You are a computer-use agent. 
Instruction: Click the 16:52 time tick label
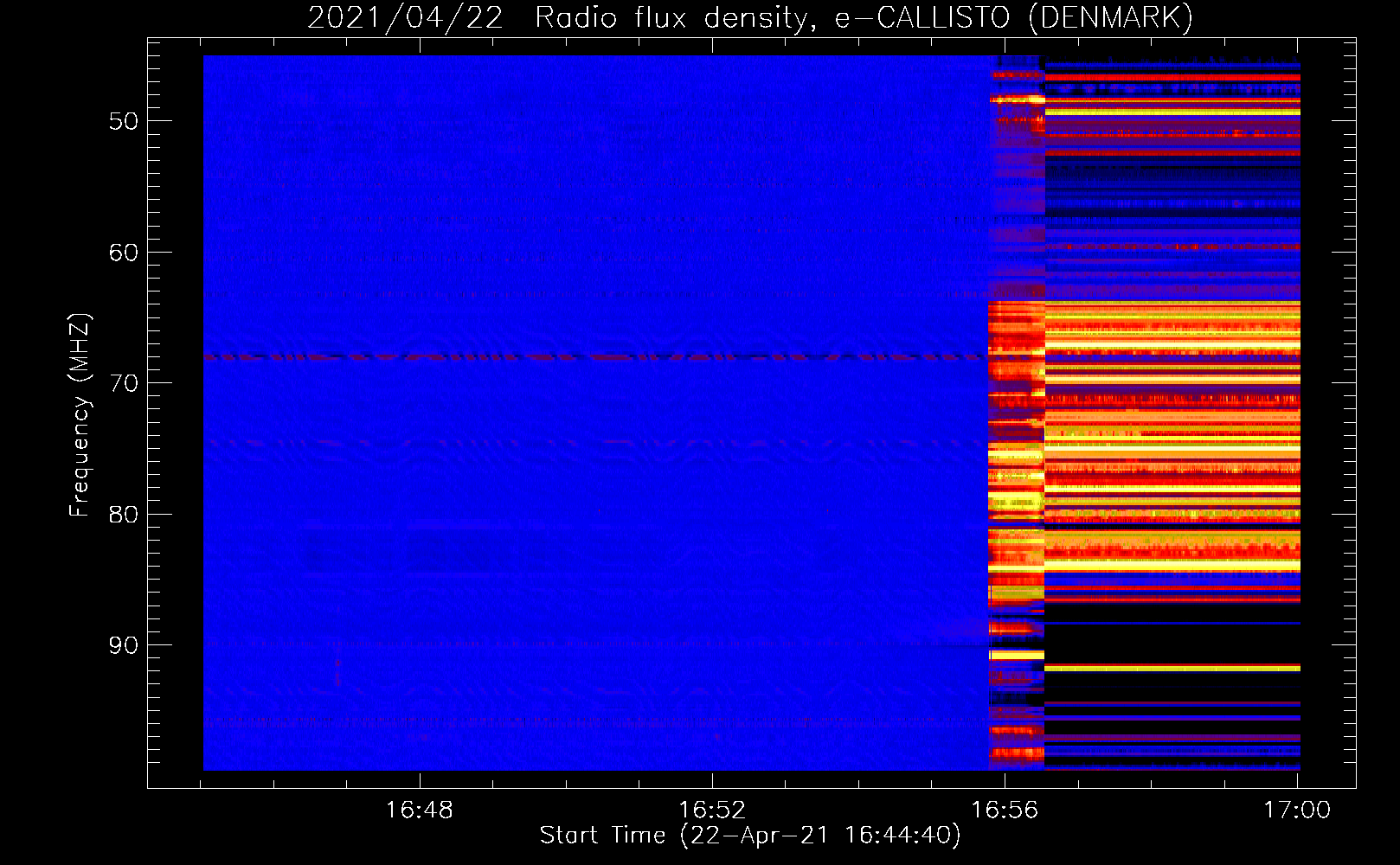pyautogui.click(x=712, y=811)
